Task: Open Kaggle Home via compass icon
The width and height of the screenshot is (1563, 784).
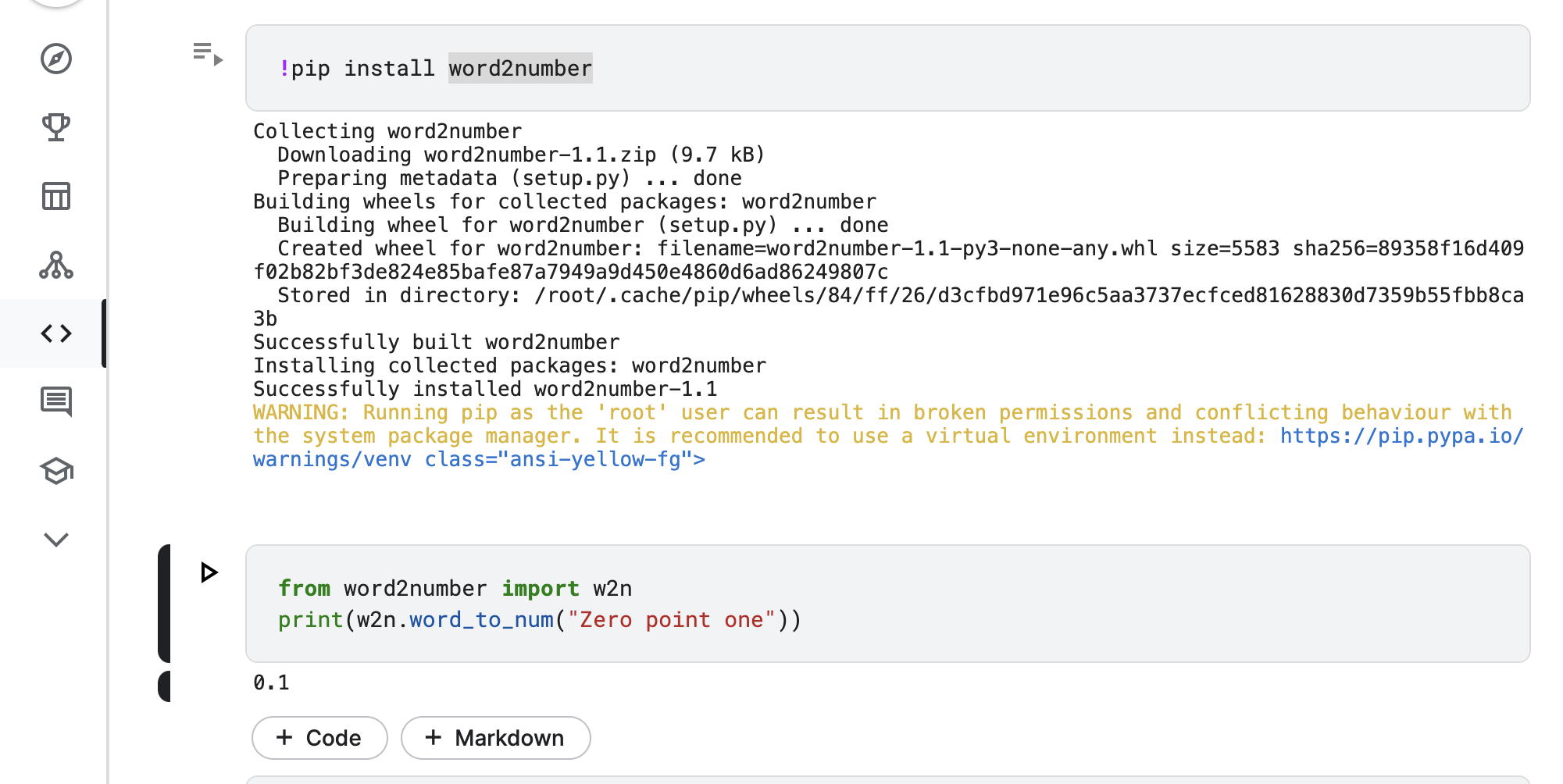Action: 56,59
